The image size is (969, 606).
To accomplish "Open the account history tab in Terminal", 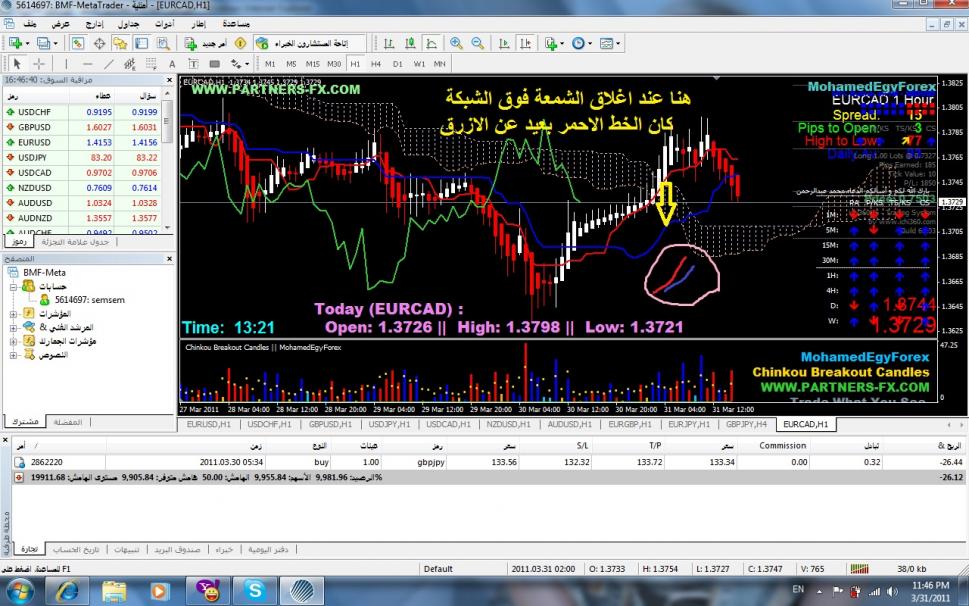I will [75, 549].
